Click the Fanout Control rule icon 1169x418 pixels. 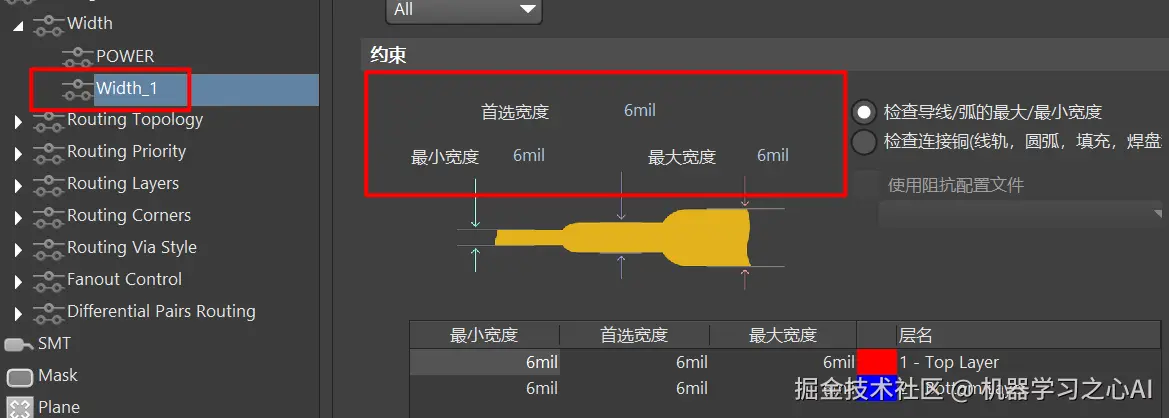click(48, 279)
